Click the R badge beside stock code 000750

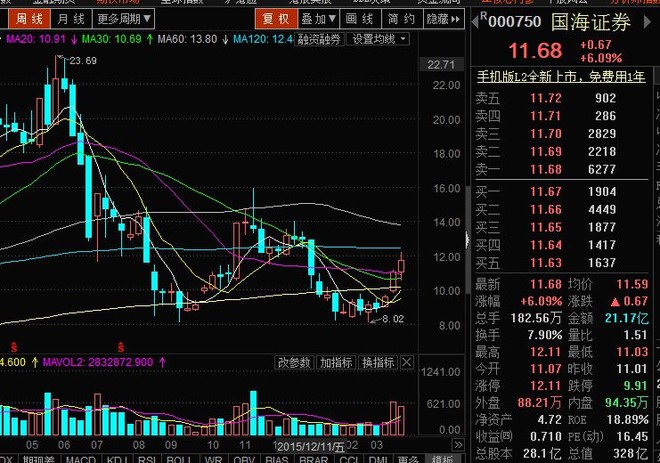484,17
